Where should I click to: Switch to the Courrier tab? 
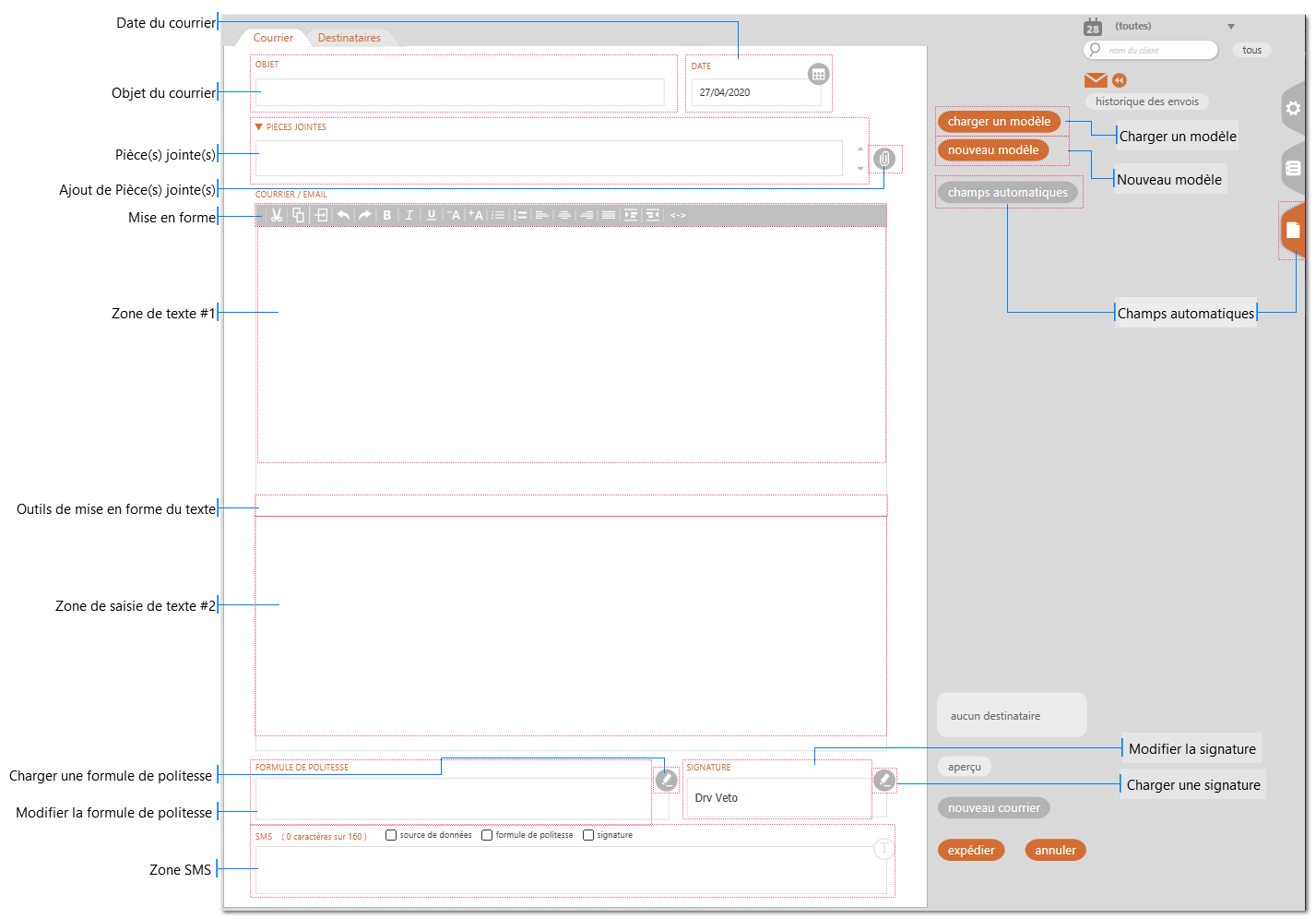point(273,38)
